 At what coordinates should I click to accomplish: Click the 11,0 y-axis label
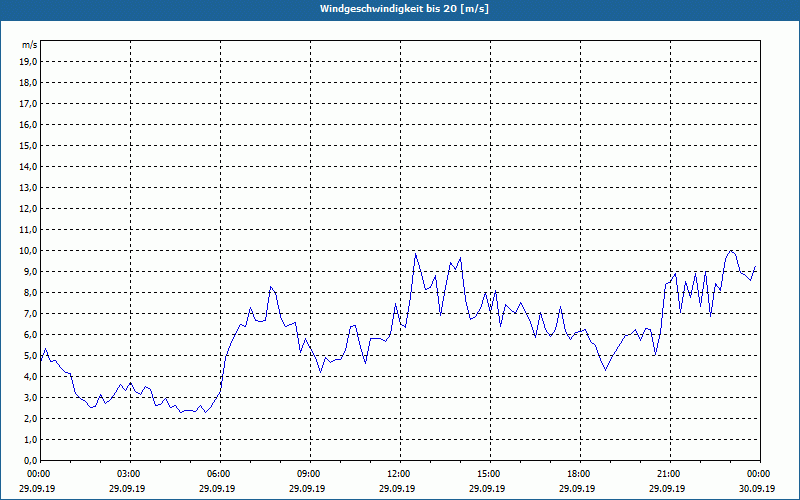(x=28, y=230)
